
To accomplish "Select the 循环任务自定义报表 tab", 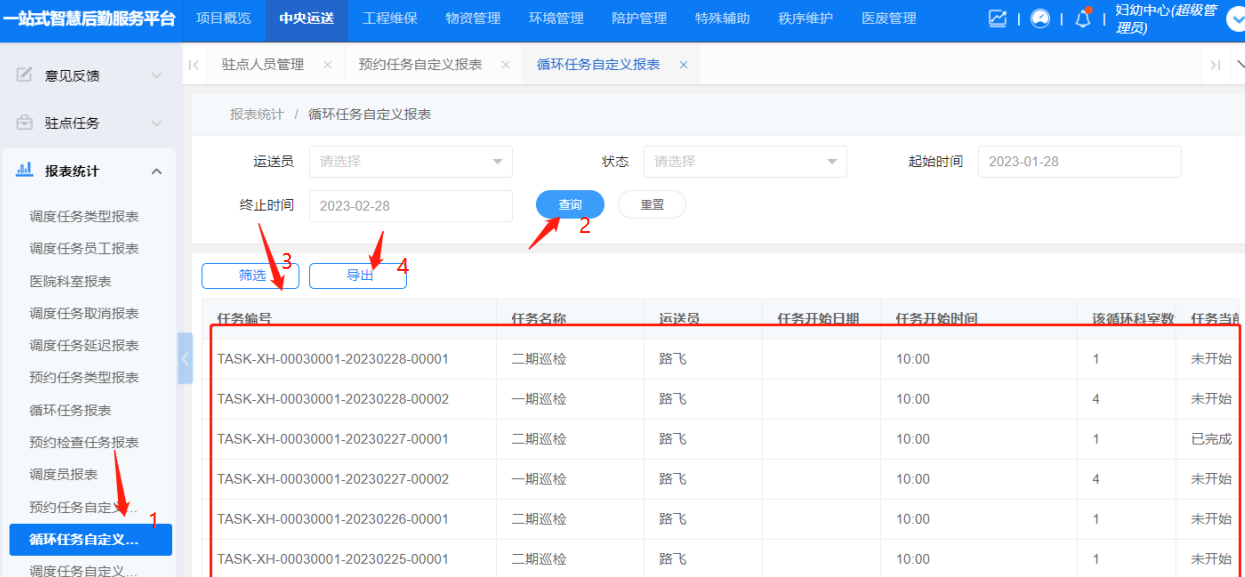I will [x=598, y=65].
